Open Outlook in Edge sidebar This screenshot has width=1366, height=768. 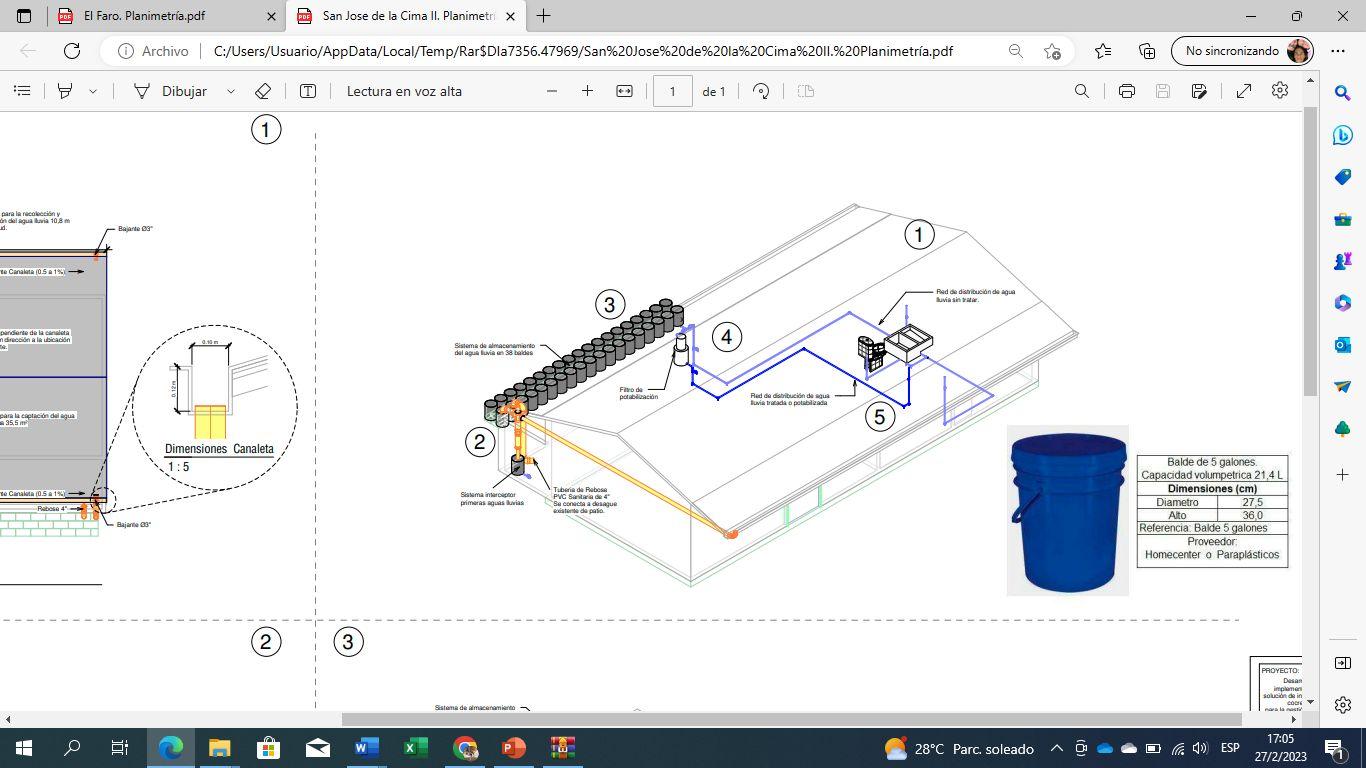tap(1343, 345)
